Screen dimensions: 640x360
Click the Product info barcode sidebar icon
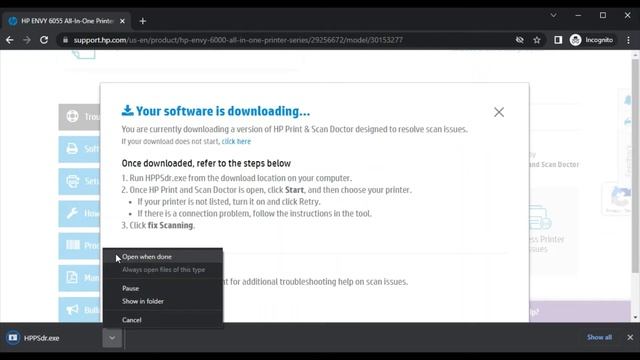click(x=73, y=245)
